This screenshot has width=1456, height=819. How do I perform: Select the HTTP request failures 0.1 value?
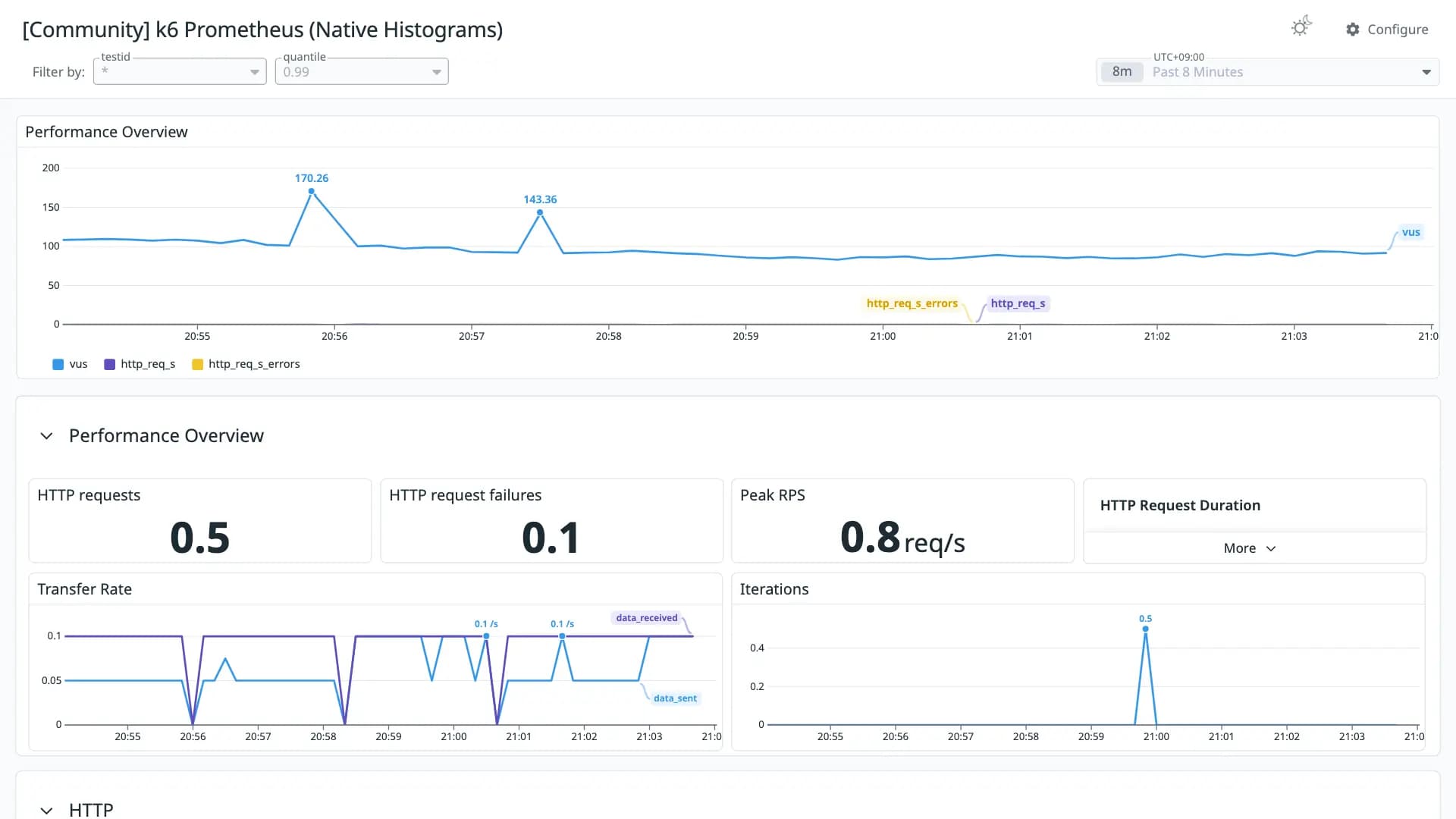pyautogui.click(x=551, y=538)
